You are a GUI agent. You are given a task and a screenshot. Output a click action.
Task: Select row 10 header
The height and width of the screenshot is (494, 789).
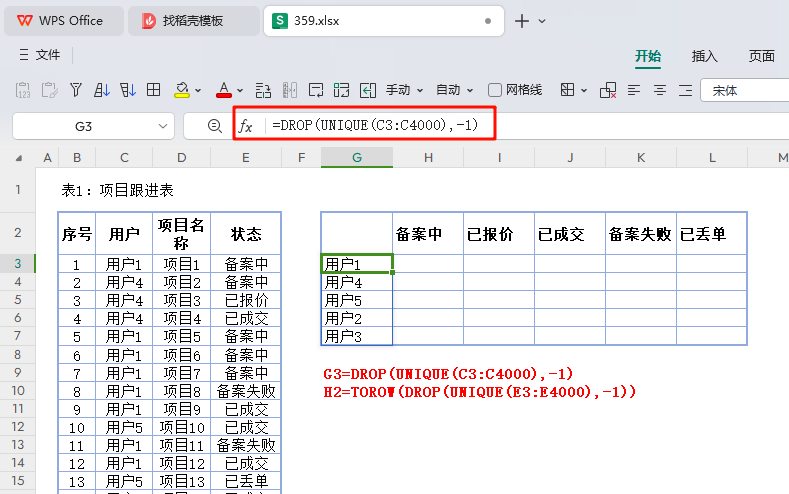coord(18,390)
